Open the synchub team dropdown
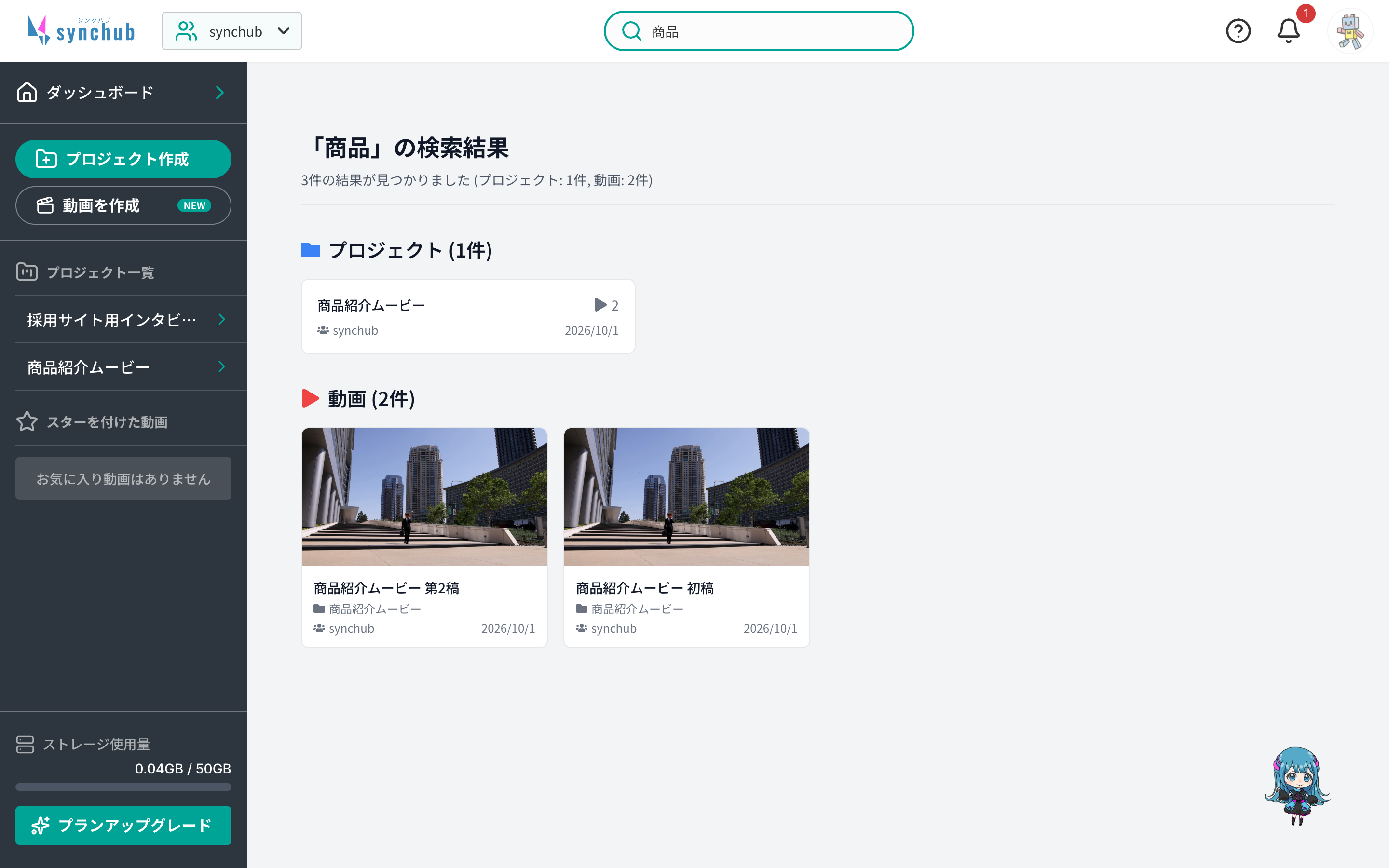The height and width of the screenshot is (868, 1389). tap(232, 31)
